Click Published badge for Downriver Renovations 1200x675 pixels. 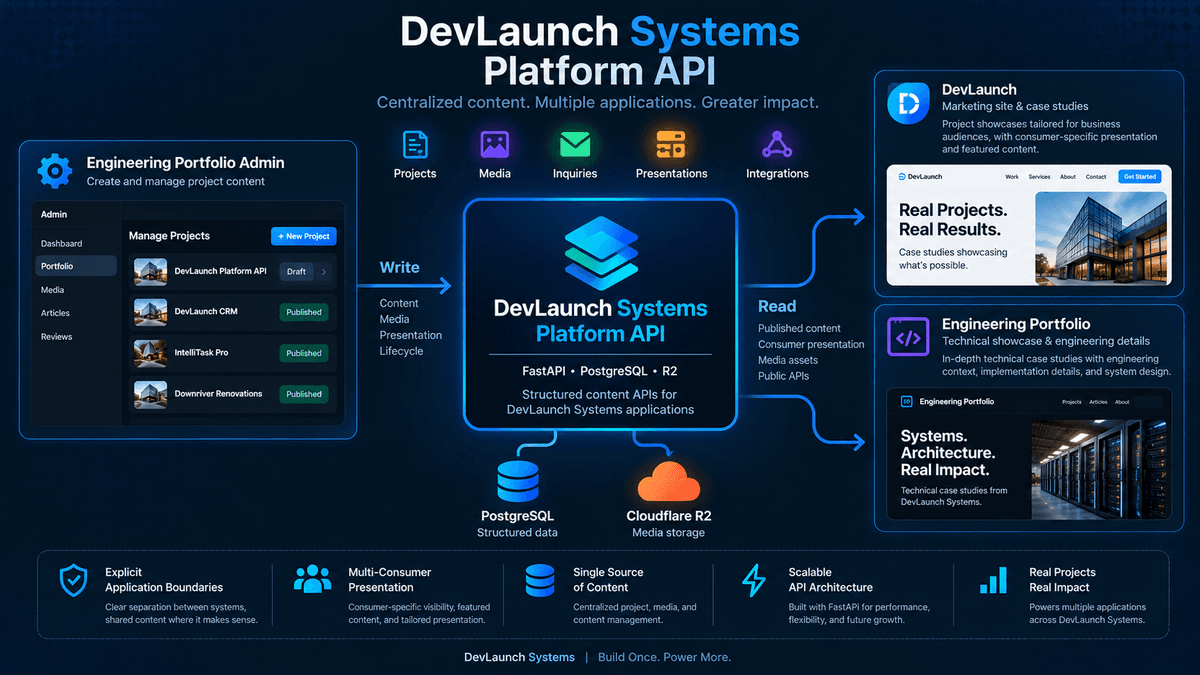304,394
